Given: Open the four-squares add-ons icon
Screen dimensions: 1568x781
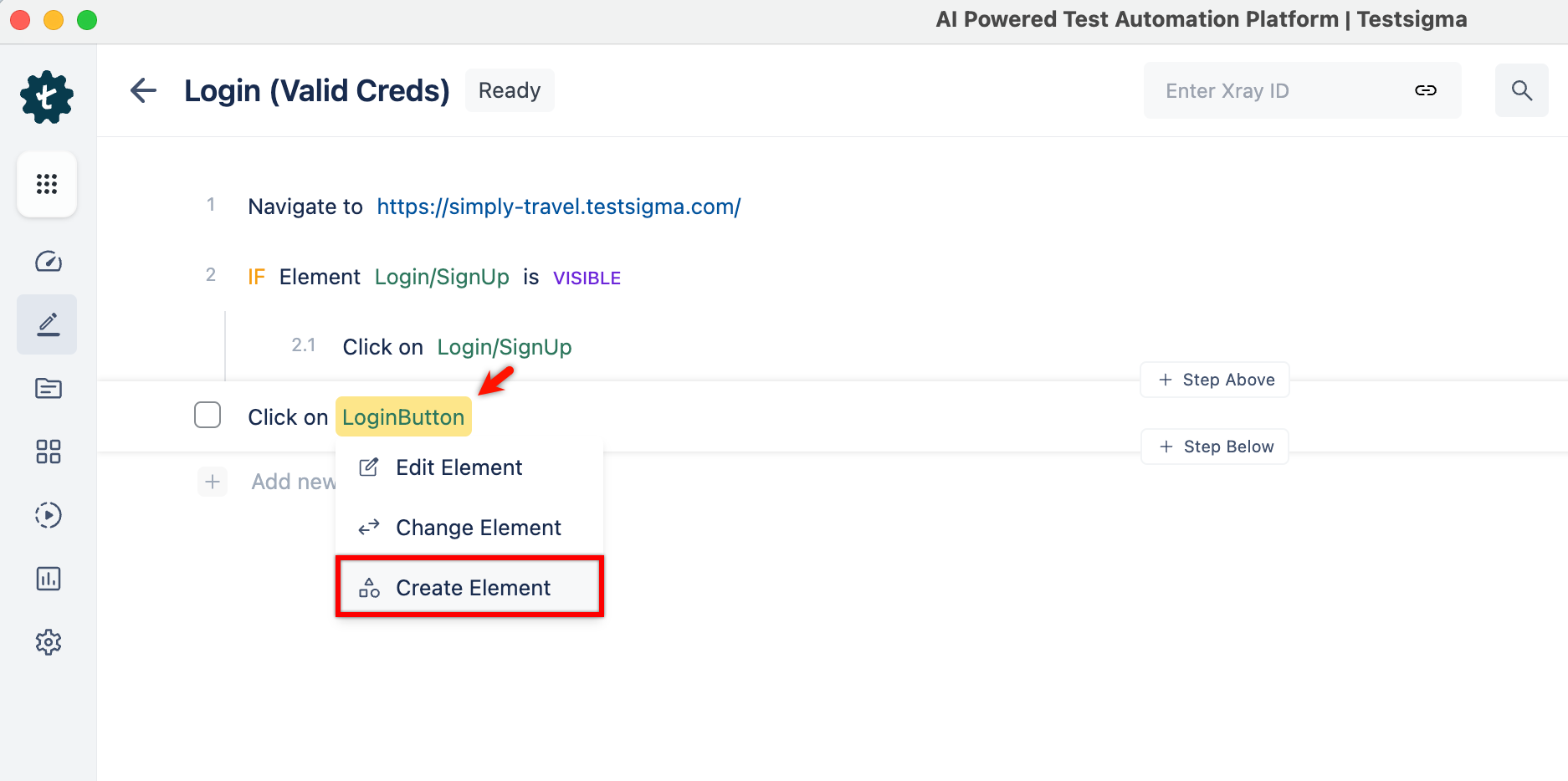Looking at the screenshot, I should tap(48, 452).
